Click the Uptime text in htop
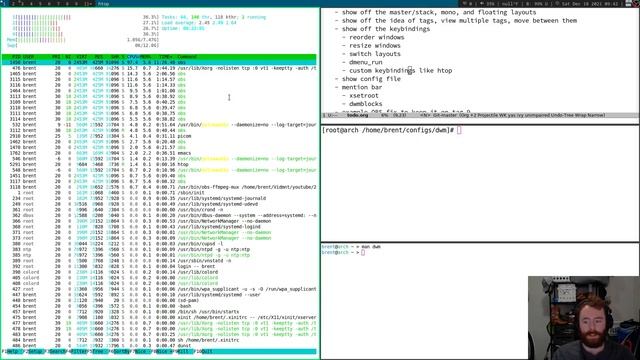Image resolution: width=640 pixels, height=360 pixels. (183, 29)
